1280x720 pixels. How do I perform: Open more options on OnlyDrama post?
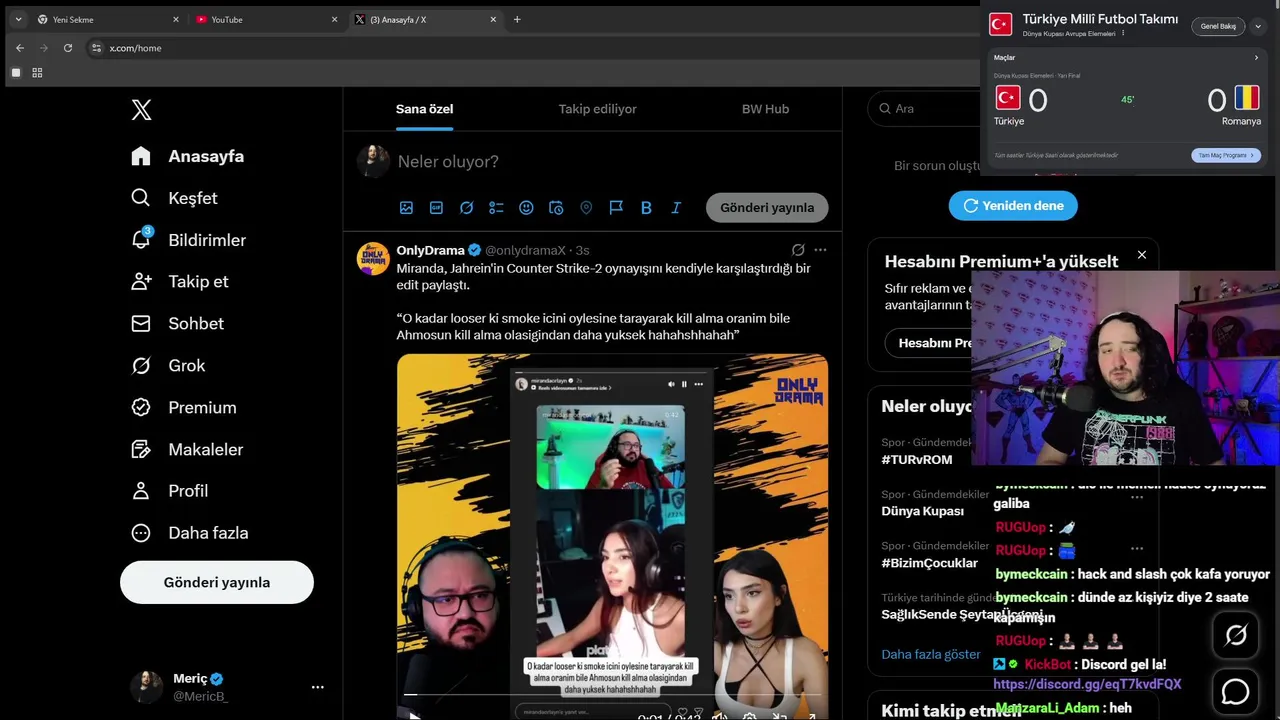click(820, 250)
